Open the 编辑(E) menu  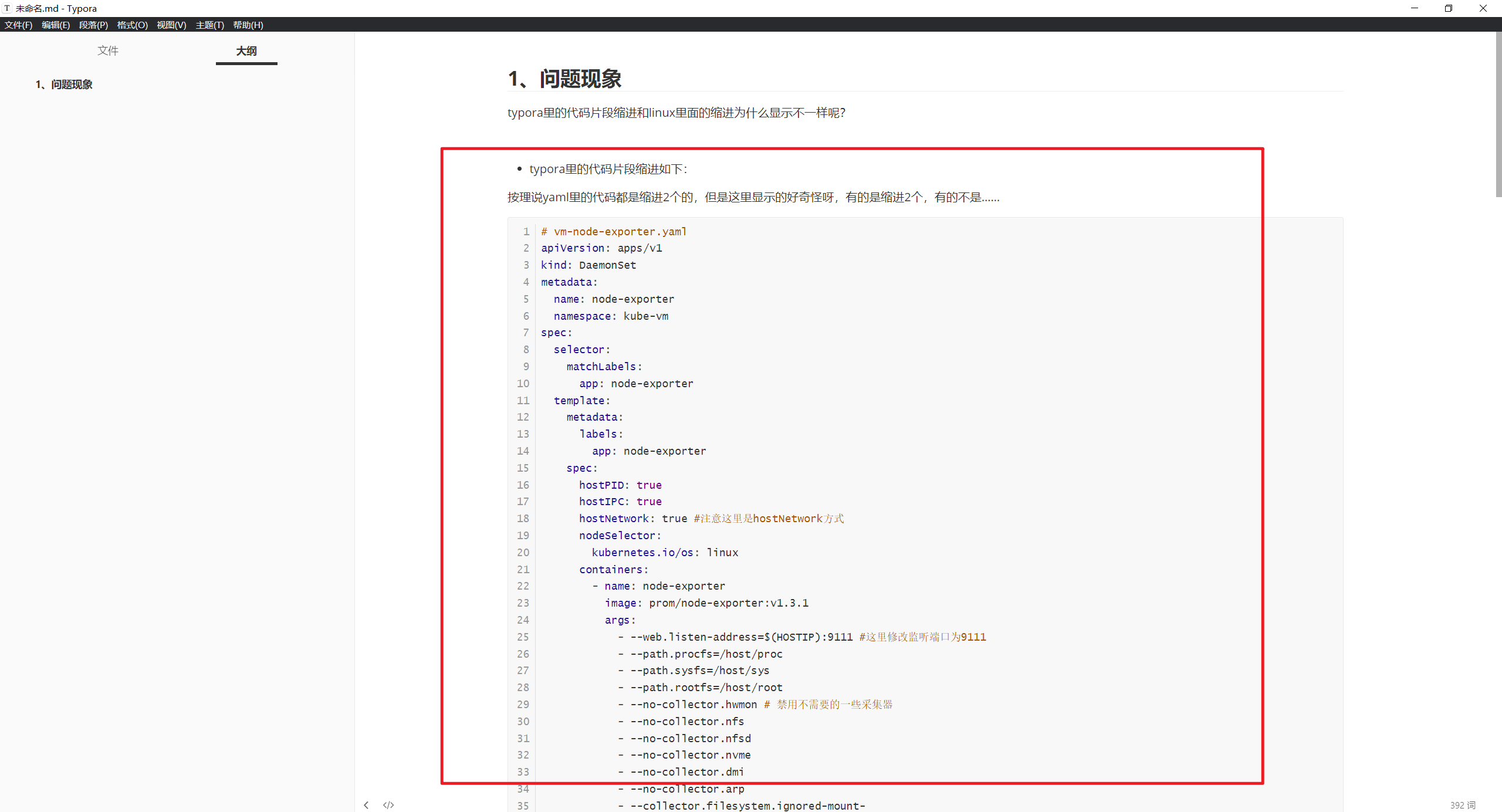click(56, 25)
